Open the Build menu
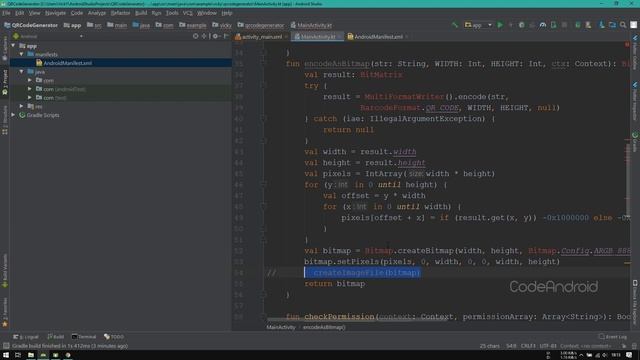 (x=141, y=13)
